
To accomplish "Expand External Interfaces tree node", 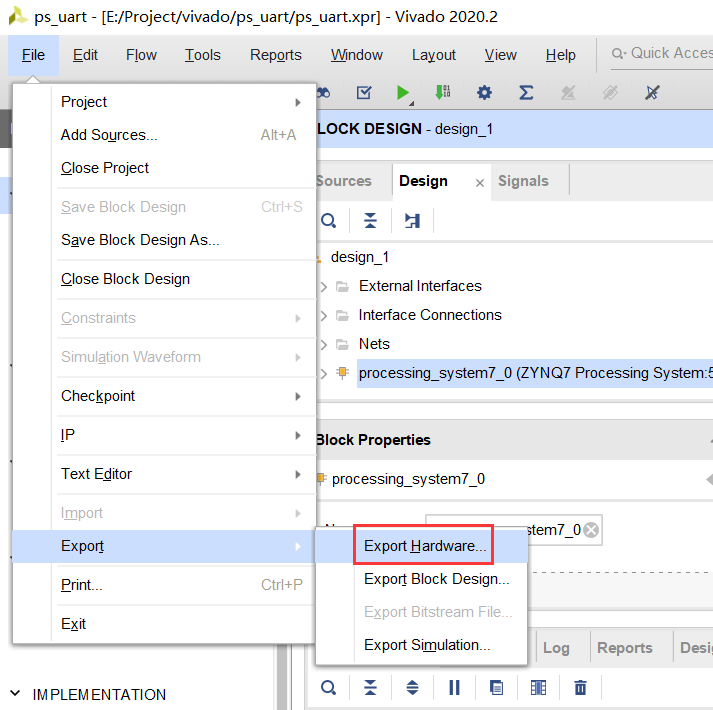I will [323, 287].
